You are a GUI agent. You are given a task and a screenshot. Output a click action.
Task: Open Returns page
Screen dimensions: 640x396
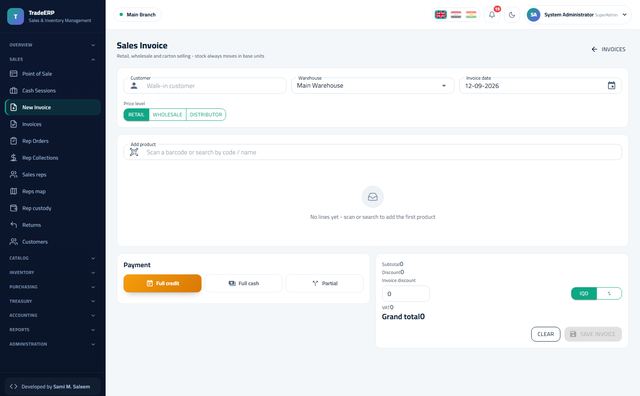pyautogui.click(x=53, y=225)
